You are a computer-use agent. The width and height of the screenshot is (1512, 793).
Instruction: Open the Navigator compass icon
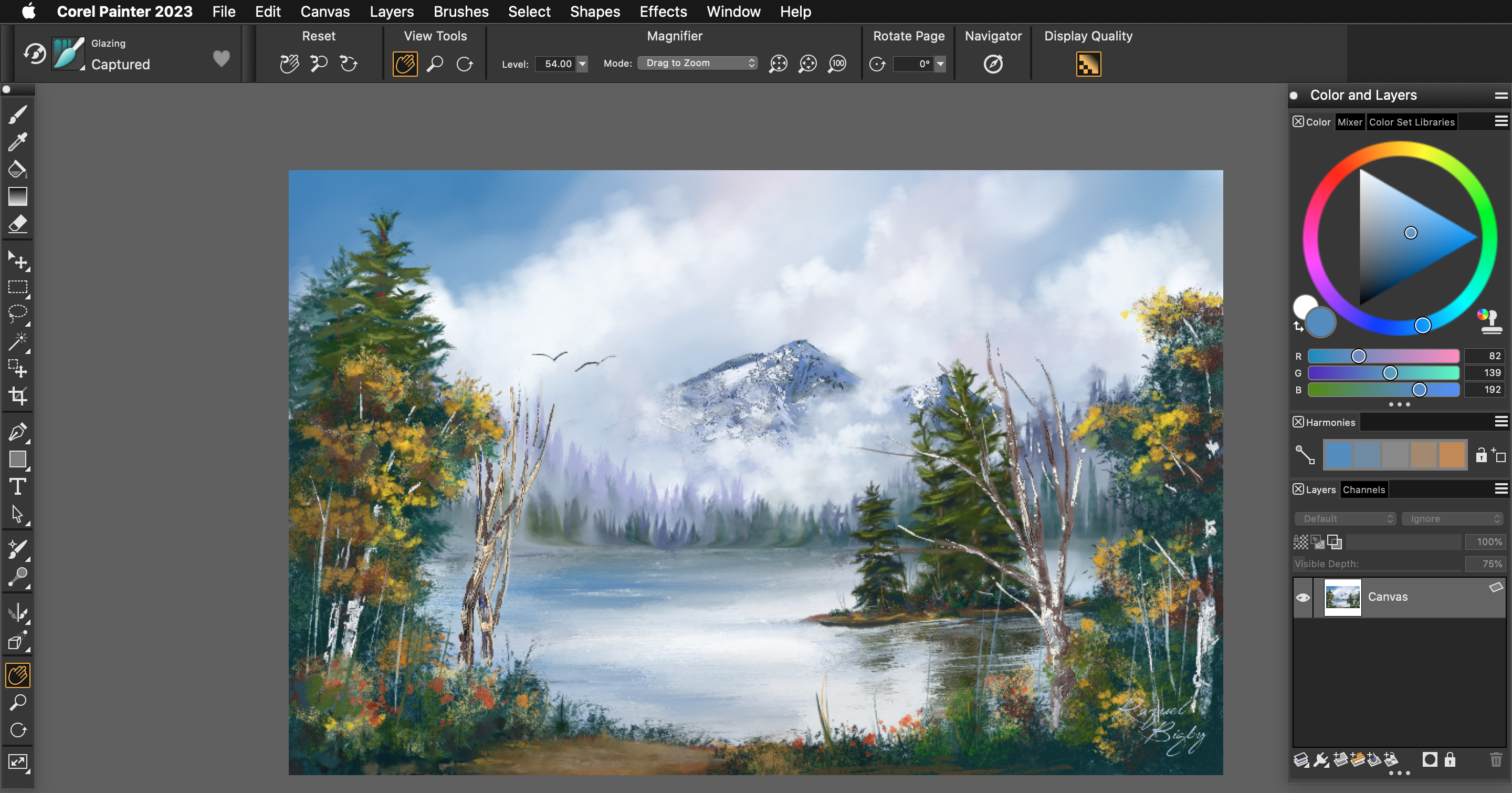993,64
